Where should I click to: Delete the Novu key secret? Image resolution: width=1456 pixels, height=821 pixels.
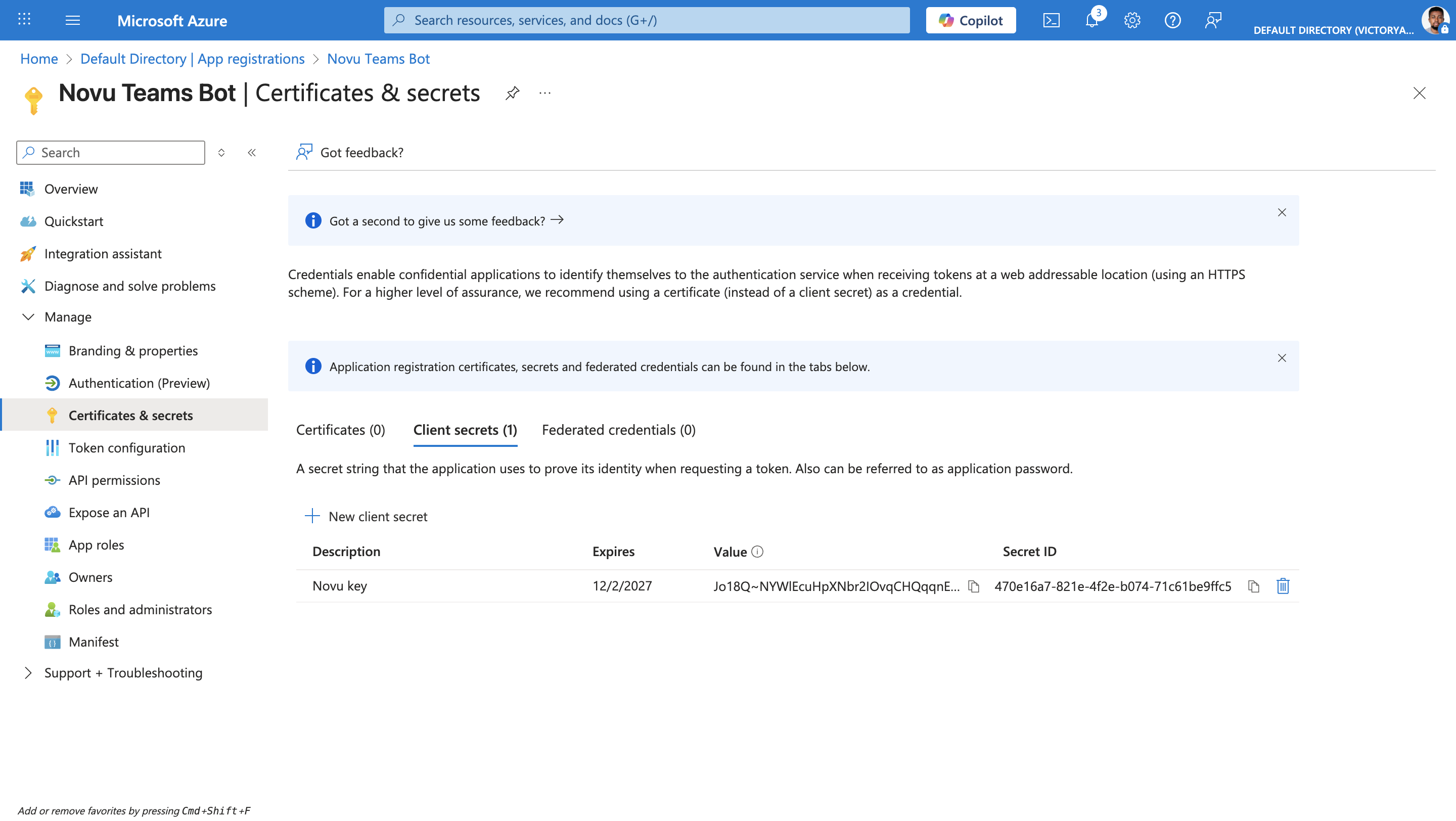(x=1283, y=586)
